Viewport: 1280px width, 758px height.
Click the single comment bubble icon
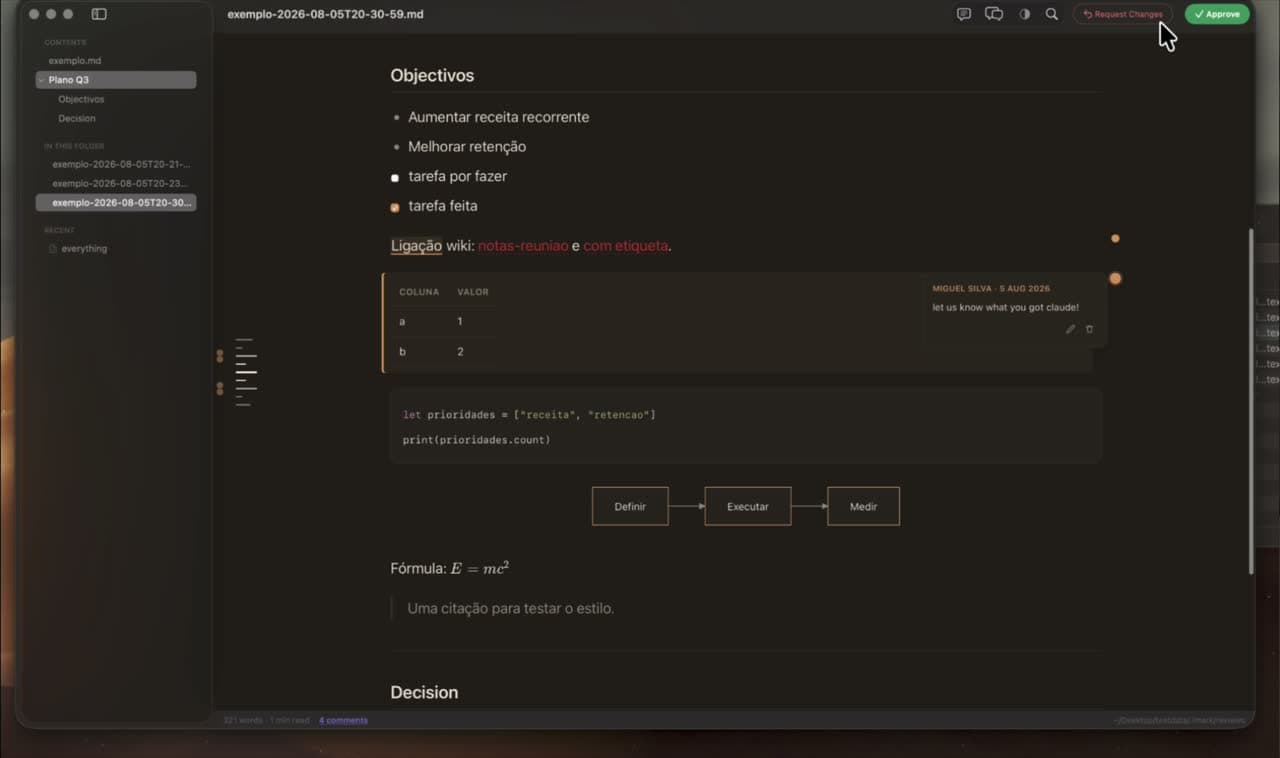tap(964, 14)
